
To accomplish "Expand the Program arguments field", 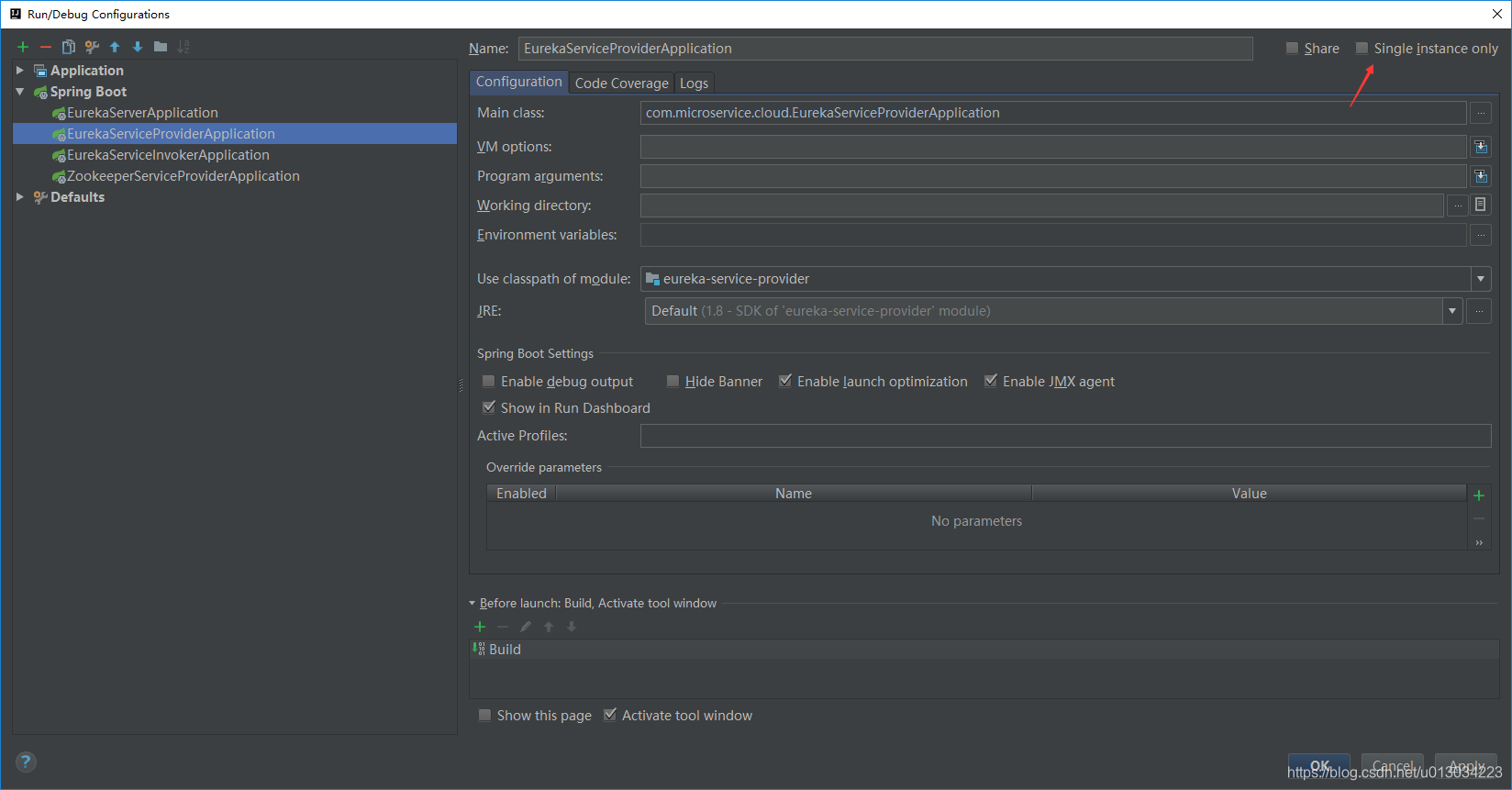I will [x=1480, y=176].
